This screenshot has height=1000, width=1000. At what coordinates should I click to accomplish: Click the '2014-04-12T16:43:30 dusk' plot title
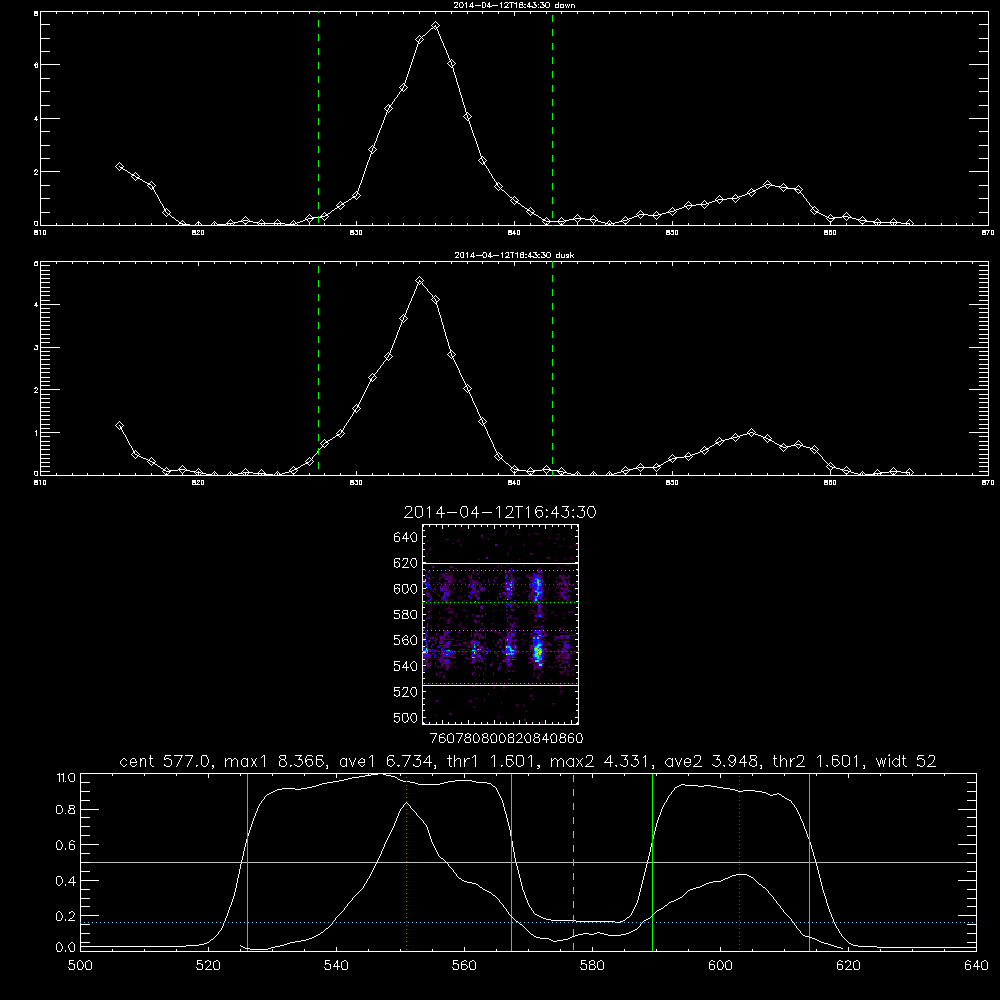[x=514, y=255]
